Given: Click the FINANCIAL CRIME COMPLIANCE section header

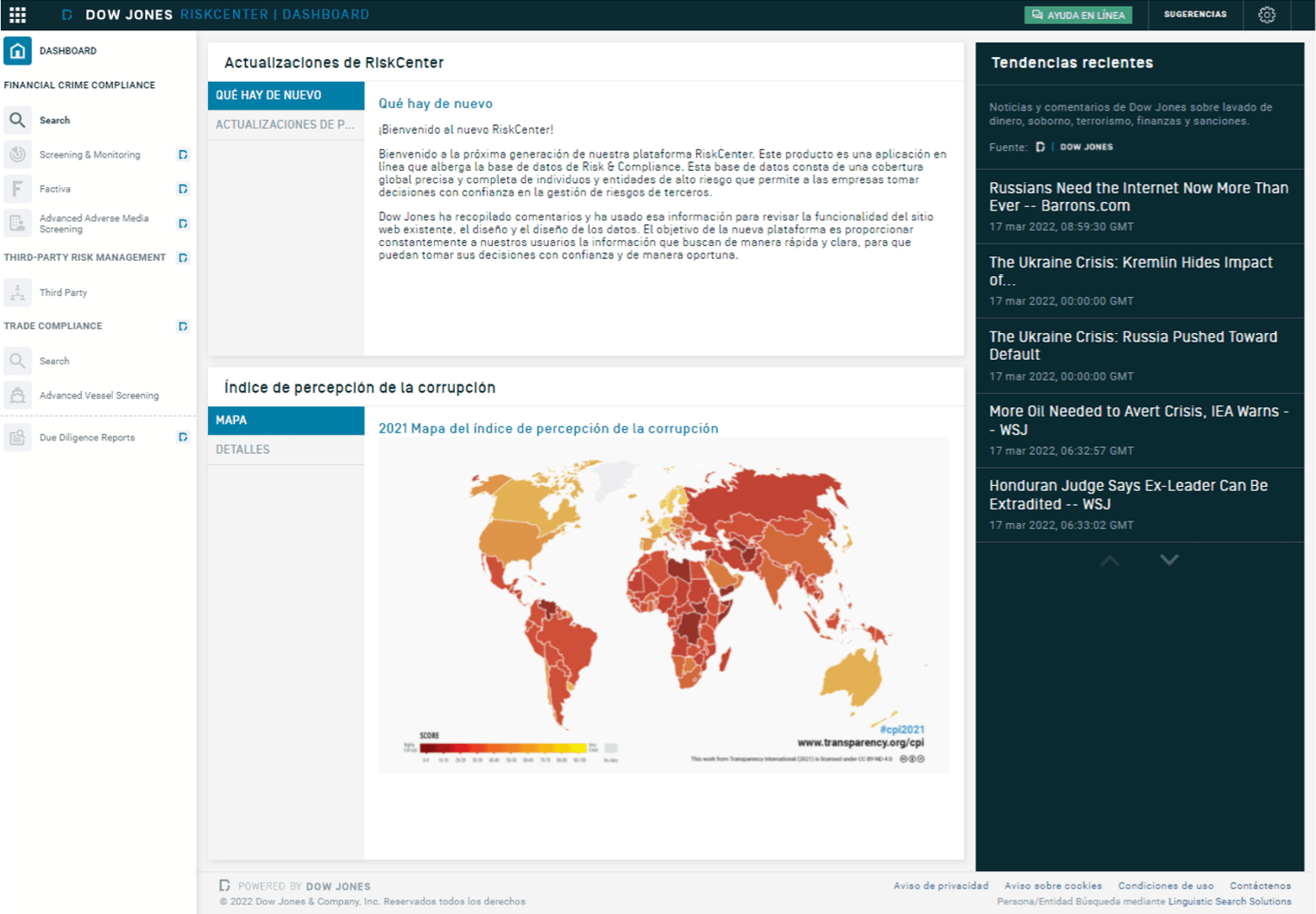Looking at the screenshot, I should [x=79, y=85].
